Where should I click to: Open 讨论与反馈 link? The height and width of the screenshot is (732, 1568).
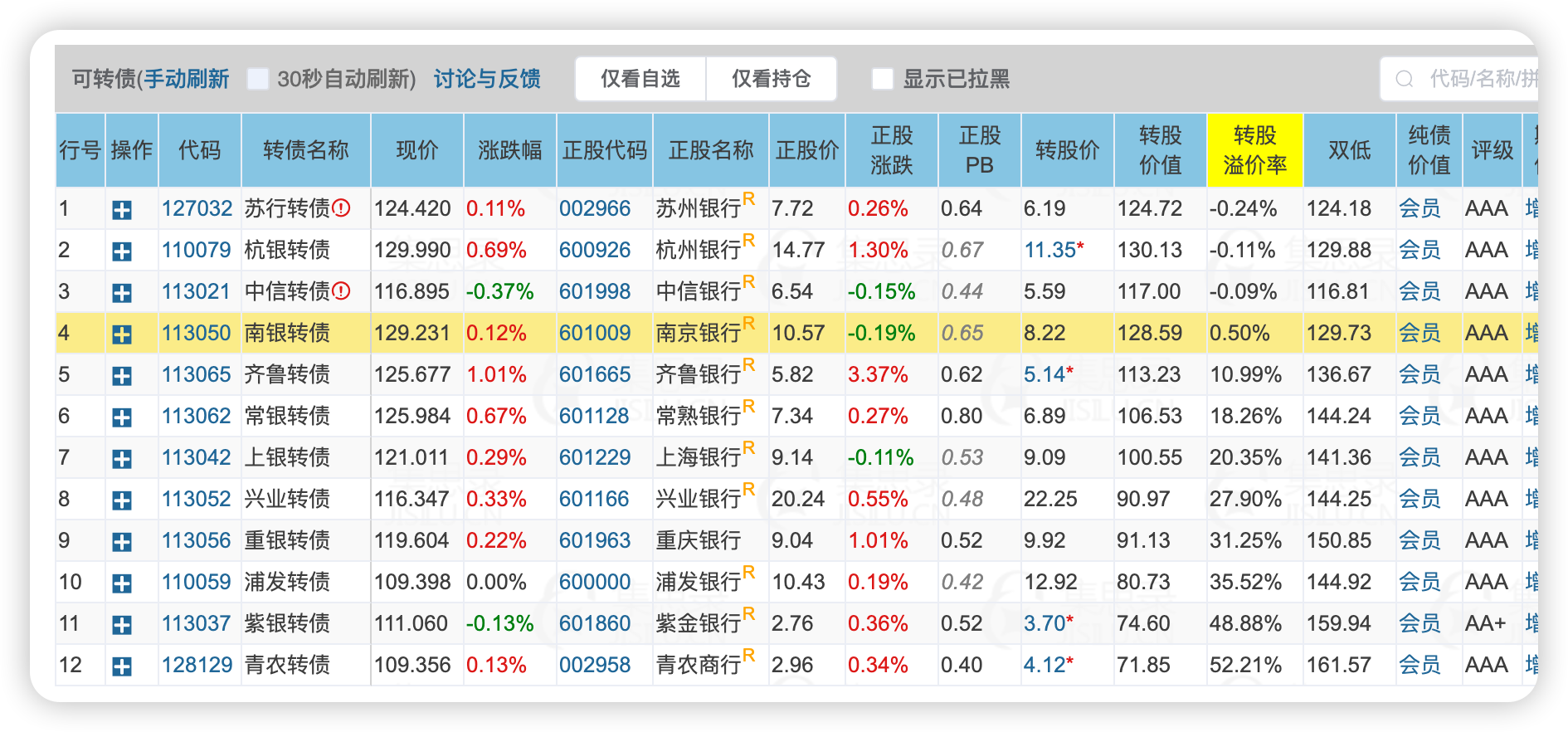(487, 79)
